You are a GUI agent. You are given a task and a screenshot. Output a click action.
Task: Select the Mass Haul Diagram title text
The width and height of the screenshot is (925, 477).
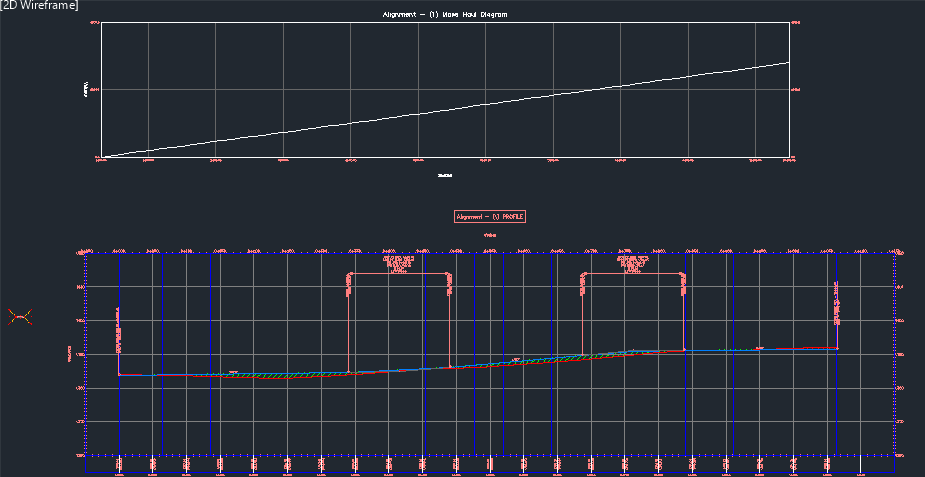(445, 14)
